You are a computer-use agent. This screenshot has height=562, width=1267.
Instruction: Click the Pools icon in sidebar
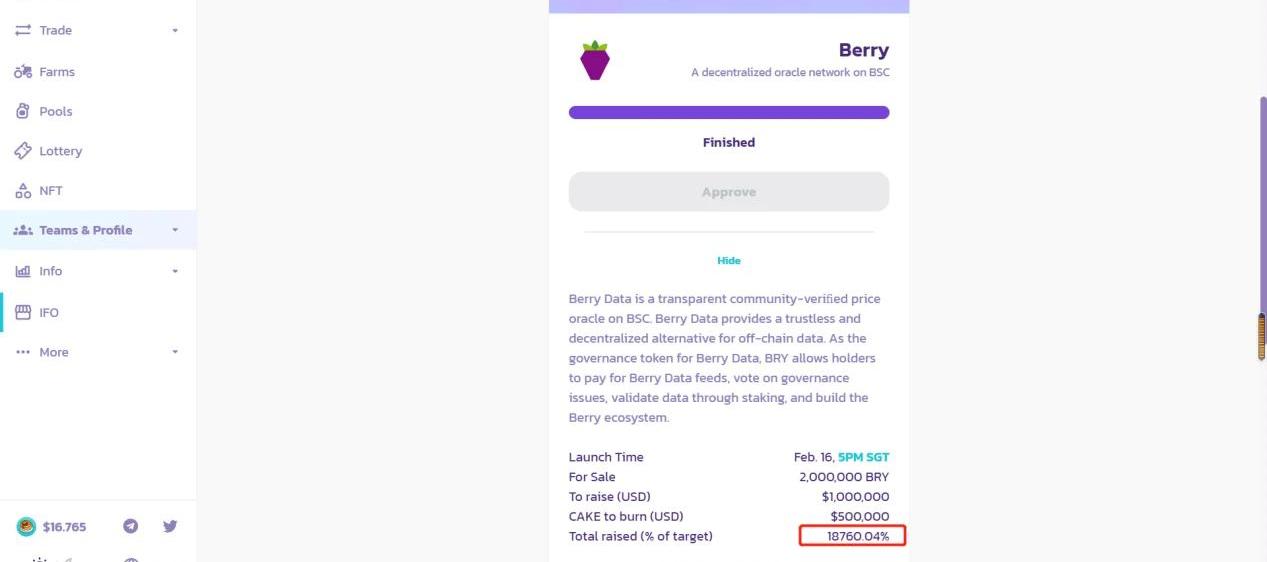(23, 111)
